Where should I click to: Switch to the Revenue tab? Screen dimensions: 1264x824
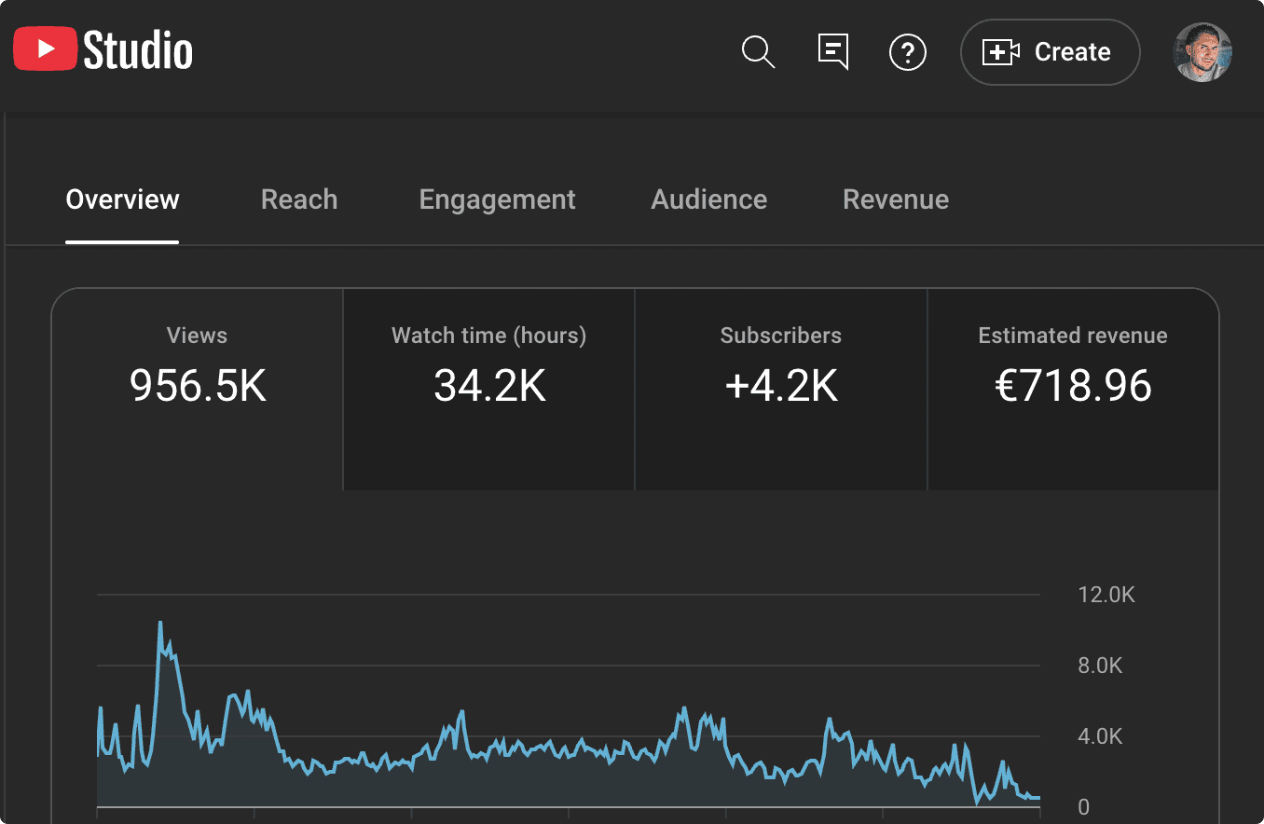tap(895, 200)
